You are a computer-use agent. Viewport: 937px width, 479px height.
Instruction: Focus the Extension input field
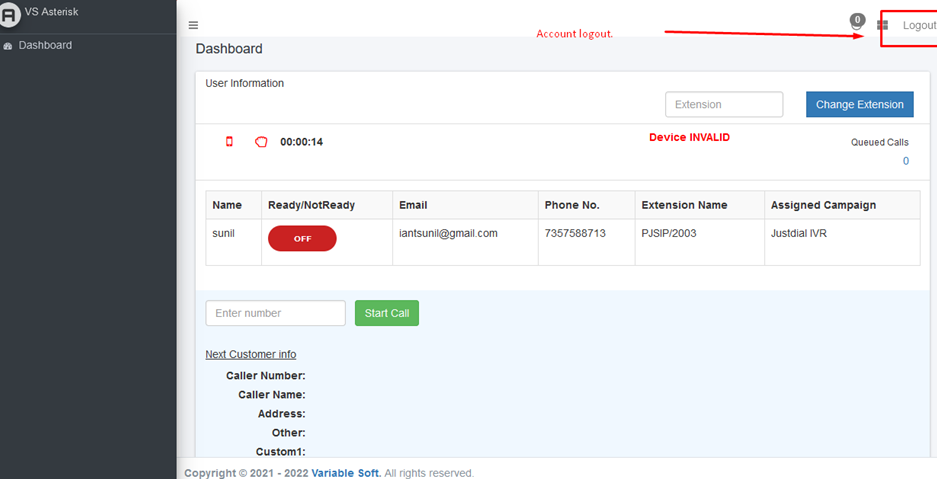point(724,104)
